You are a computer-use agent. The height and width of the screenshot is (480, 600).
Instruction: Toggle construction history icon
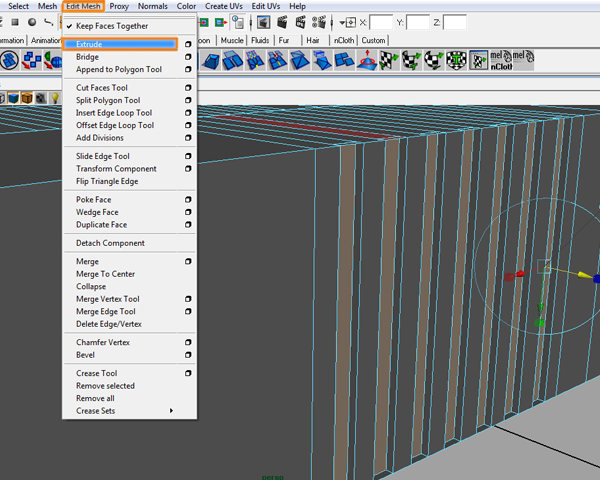click(238, 23)
